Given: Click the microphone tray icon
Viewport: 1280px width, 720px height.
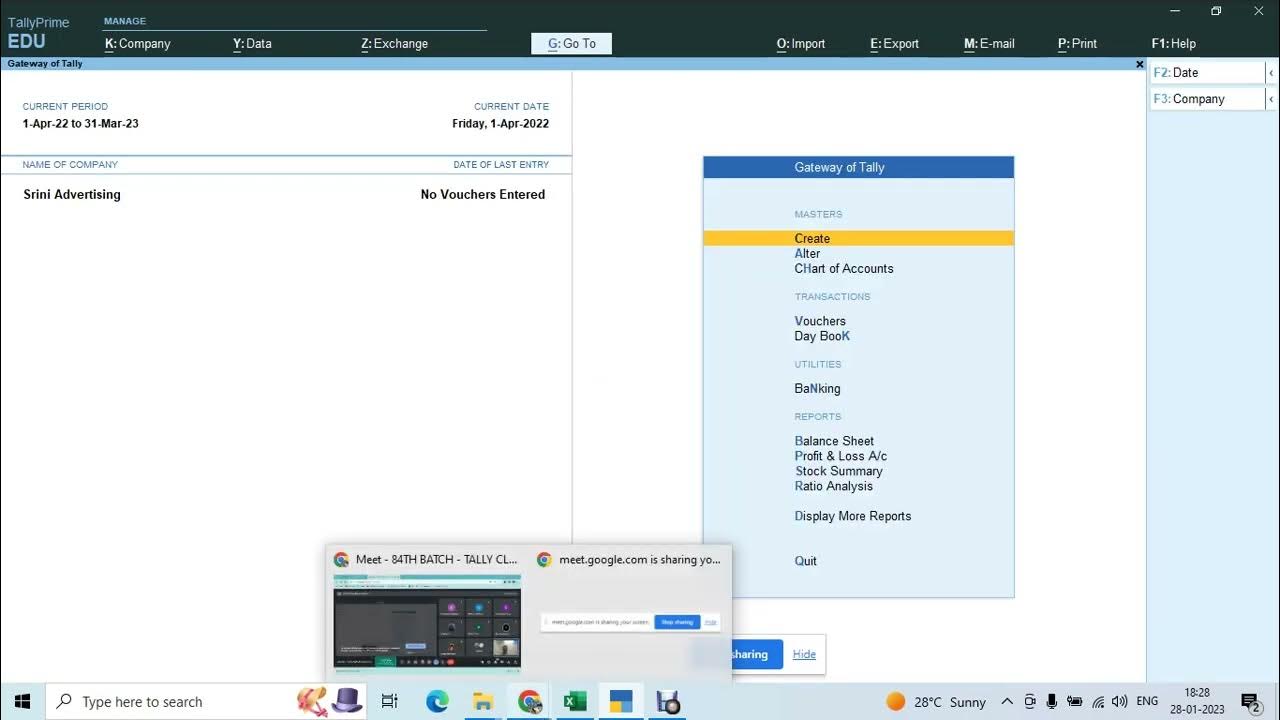Looking at the screenshot, I should (1053, 702).
